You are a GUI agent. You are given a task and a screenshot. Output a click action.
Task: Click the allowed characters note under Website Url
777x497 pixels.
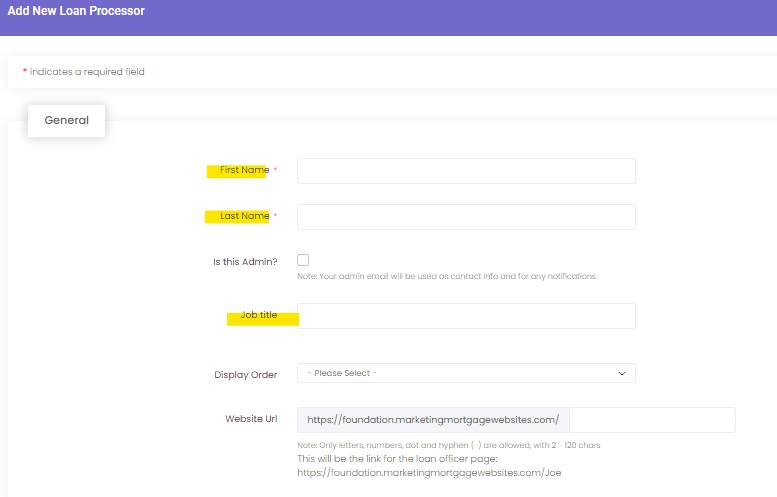(x=448, y=445)
